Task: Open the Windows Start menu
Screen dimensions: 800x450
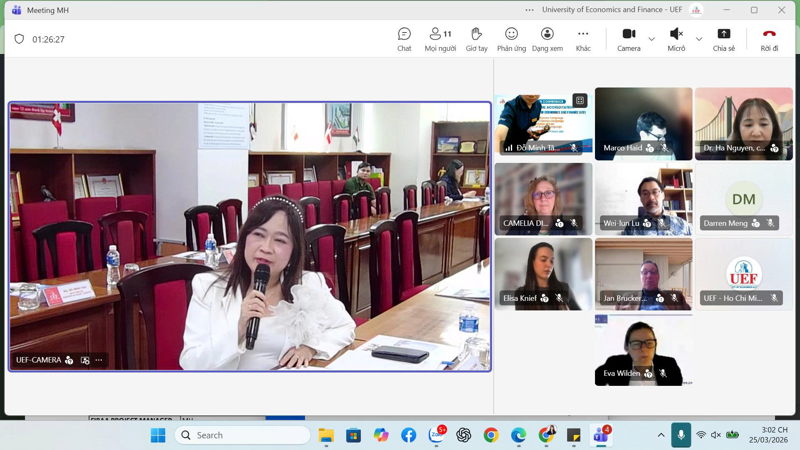Action: point(158,435)
